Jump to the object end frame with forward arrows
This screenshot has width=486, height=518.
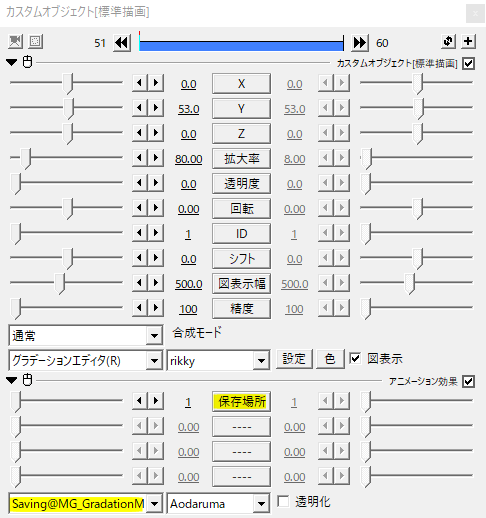tap(360, 43)
